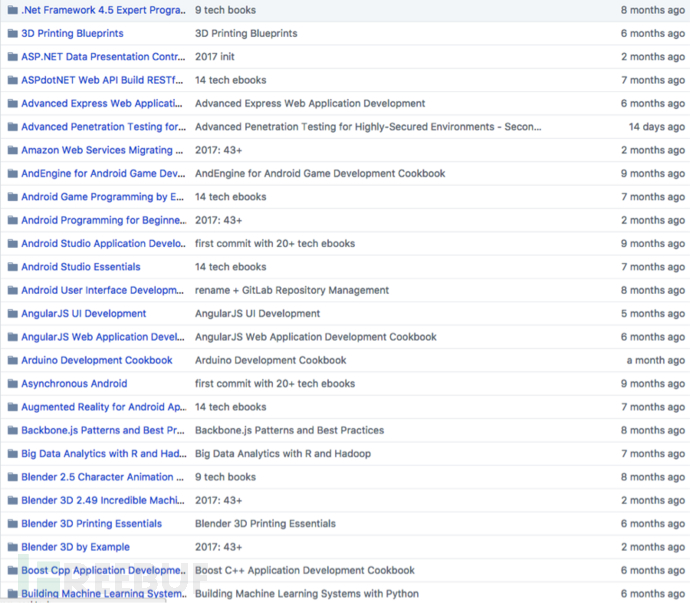This screenshot has width=690, height=603.
Task: Click 'AngularJS Web Application Development Cookbook' commit message
Action: [x=316, y=337]
